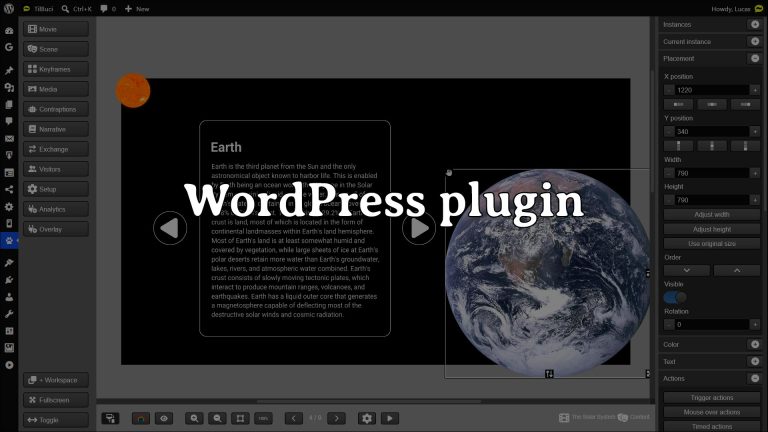This screenshot has height=432, width=768.
Task: Open the Keyframes panel
Action: (x=55, y=69)
